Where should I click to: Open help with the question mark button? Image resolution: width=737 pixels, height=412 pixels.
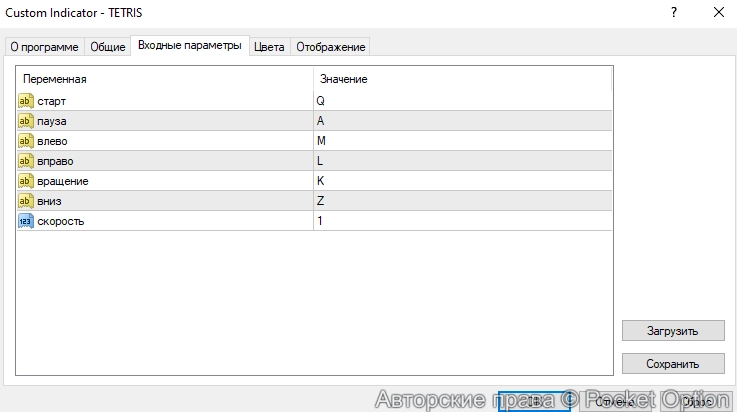pos(671,12)
